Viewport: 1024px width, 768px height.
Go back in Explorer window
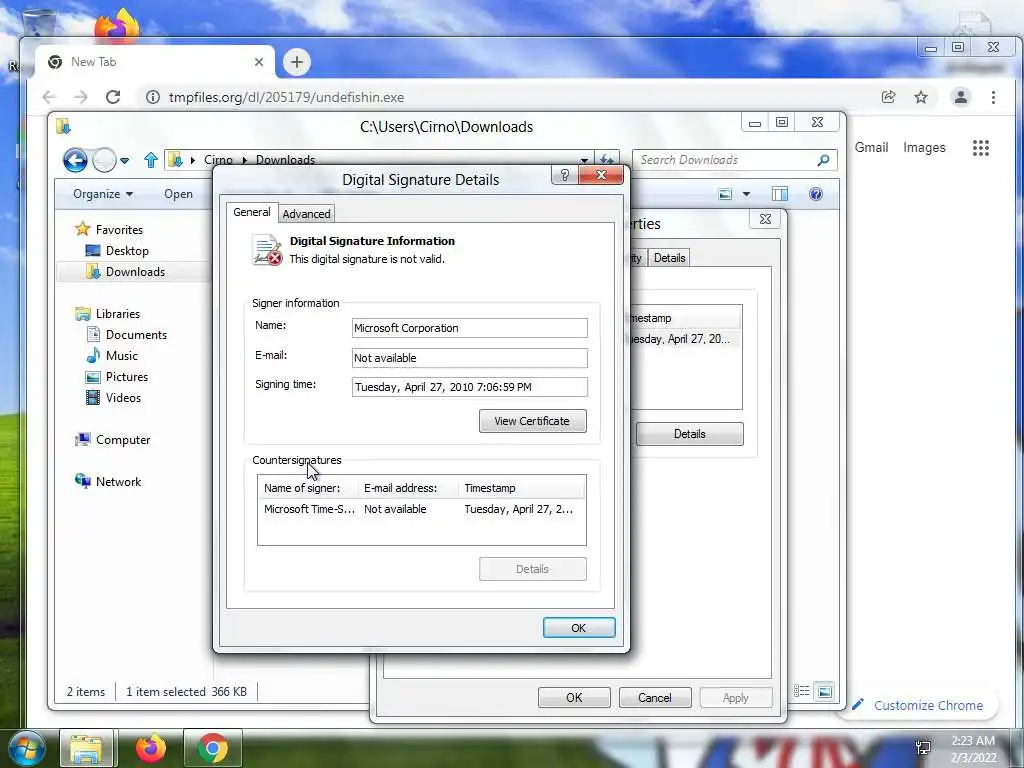tap(75, 160)
